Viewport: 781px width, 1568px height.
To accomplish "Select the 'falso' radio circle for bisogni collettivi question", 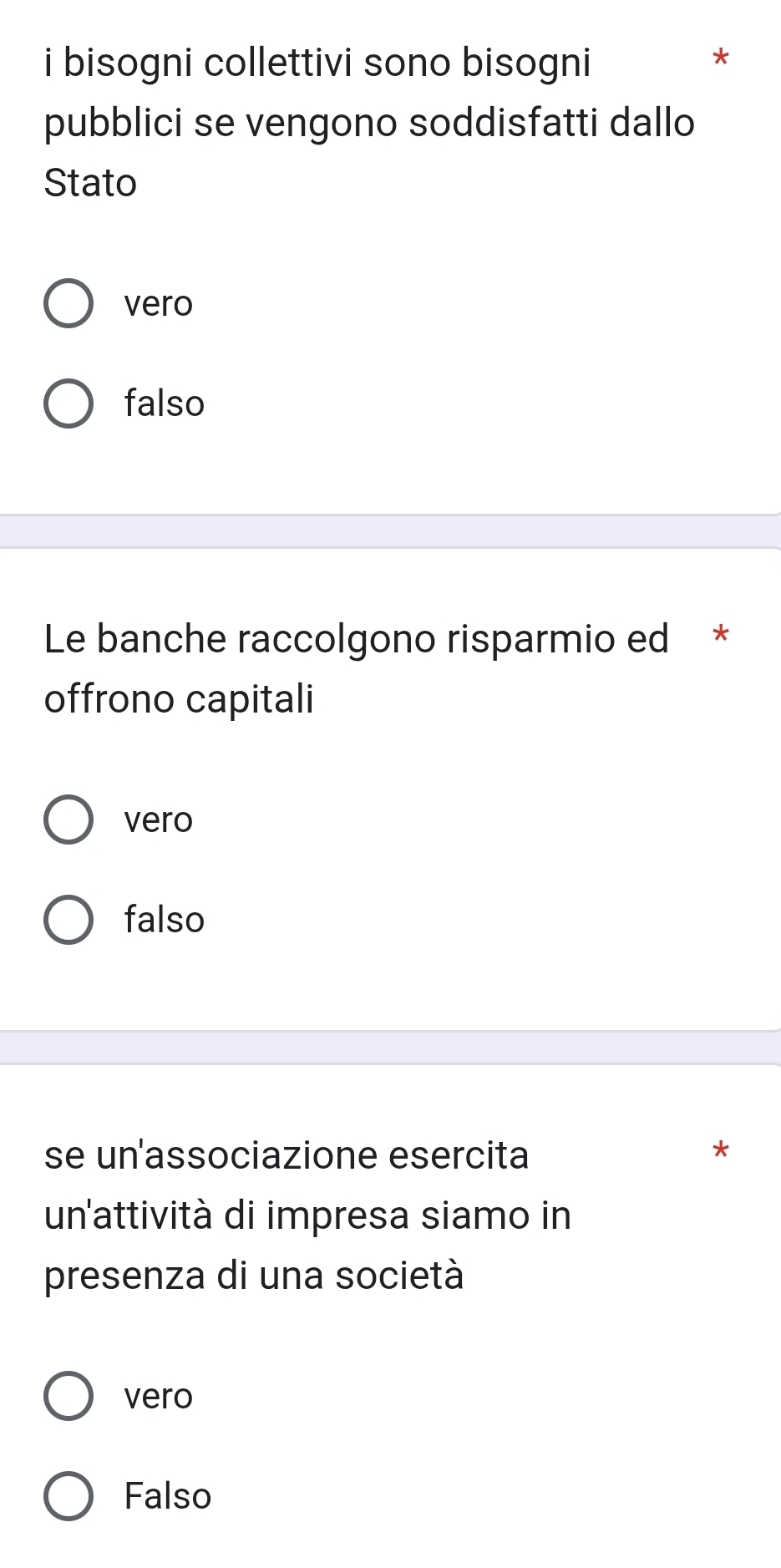I will pyautogui.click(x=68, y=403).
